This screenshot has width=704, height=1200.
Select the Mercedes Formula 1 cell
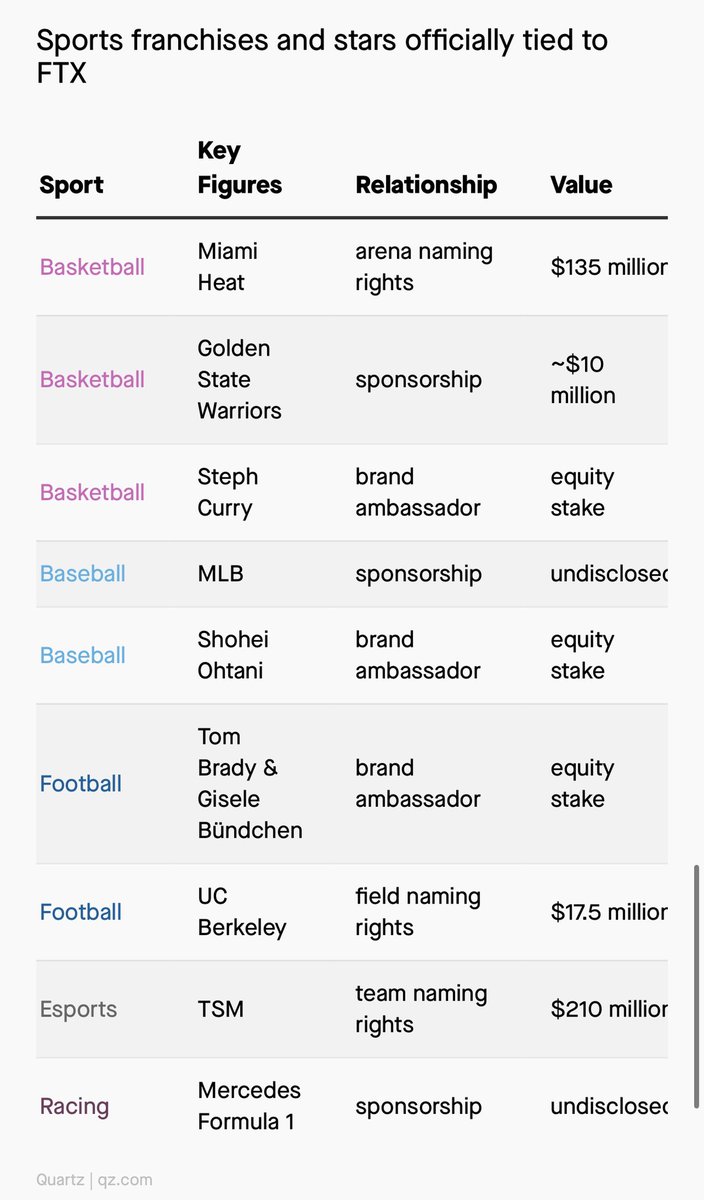point(249,1106)
